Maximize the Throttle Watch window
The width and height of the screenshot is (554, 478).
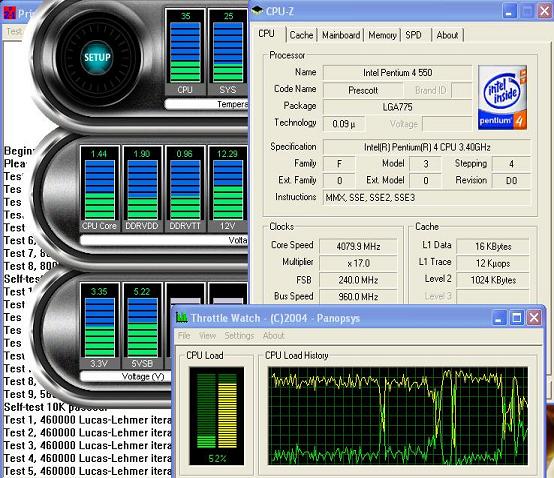coord(516,318)
